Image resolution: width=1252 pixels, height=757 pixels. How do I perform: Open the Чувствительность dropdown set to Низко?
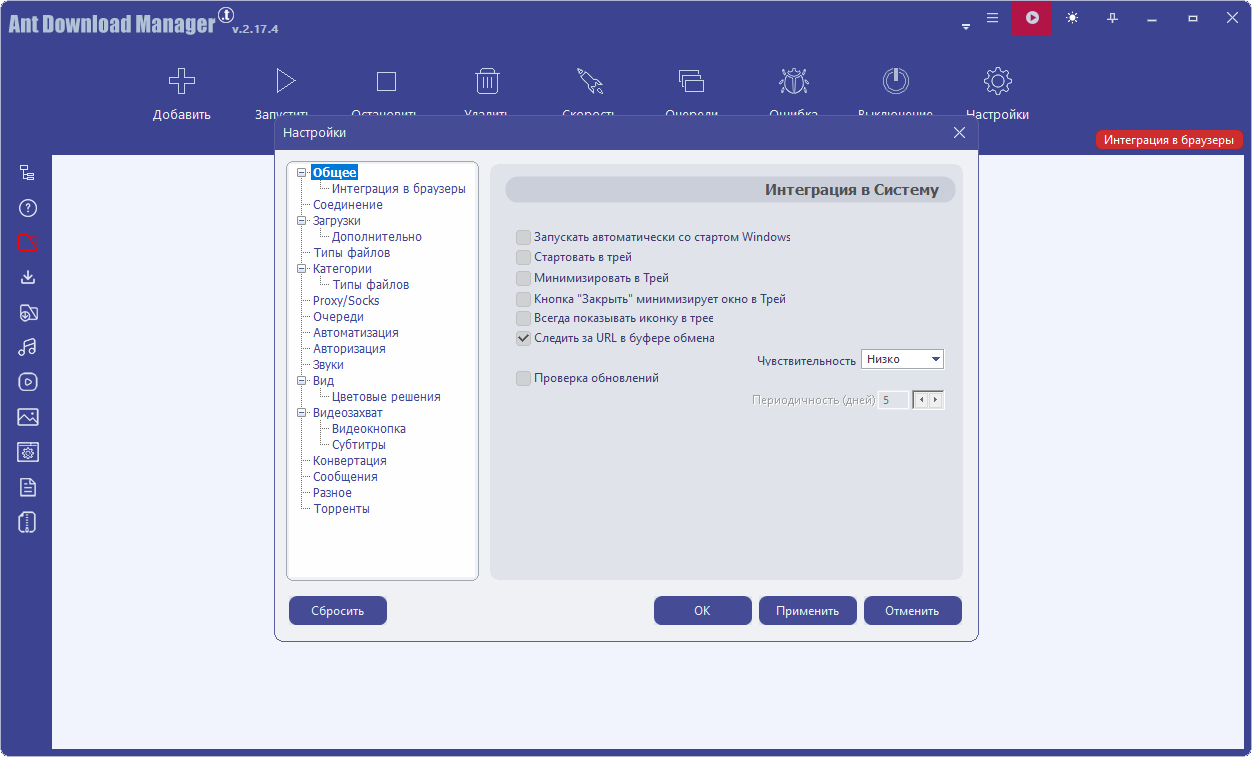(902, 359)
